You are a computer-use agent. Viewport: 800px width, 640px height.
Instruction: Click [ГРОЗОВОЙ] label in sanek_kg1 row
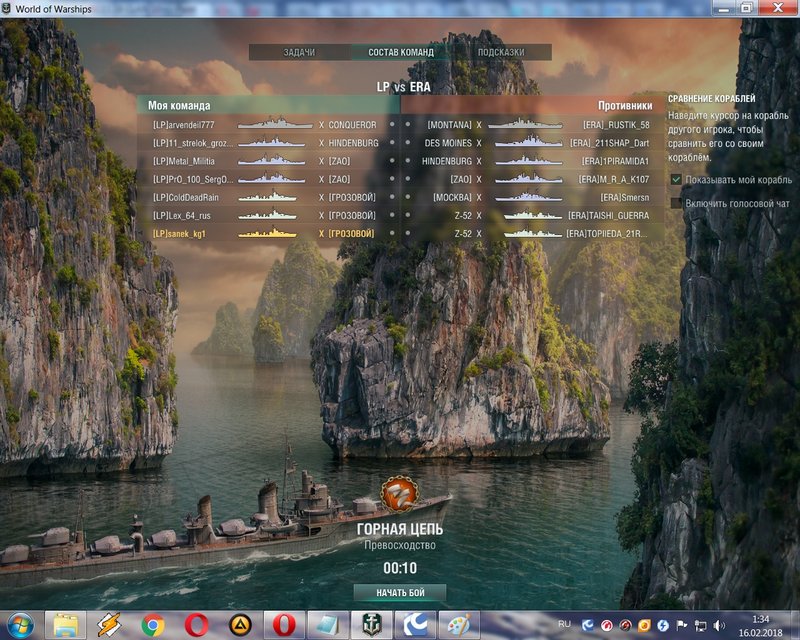[352, 234]
